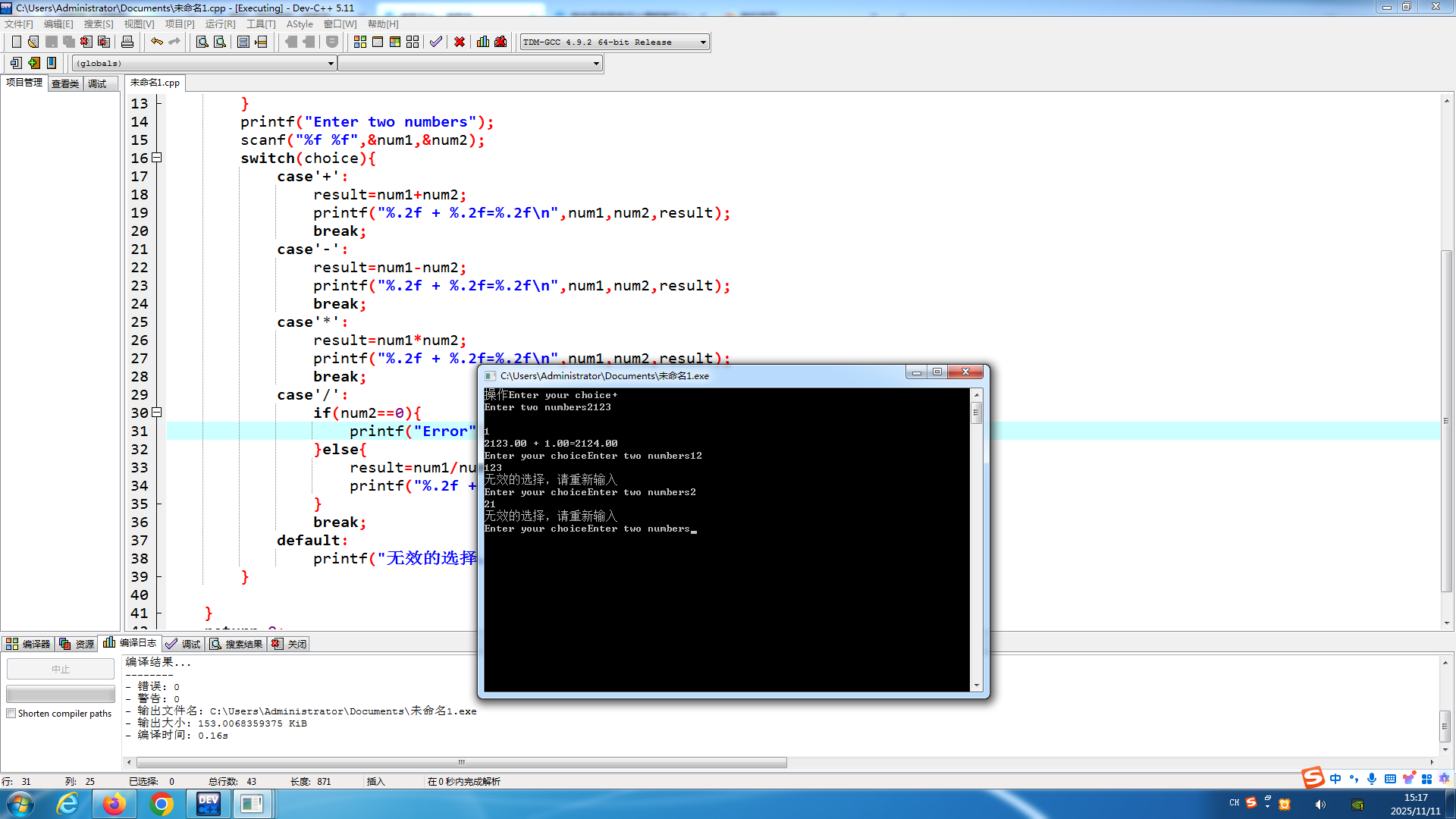
Task: Switch to the 调试 bottom panel tab
Action: (184, 644)
